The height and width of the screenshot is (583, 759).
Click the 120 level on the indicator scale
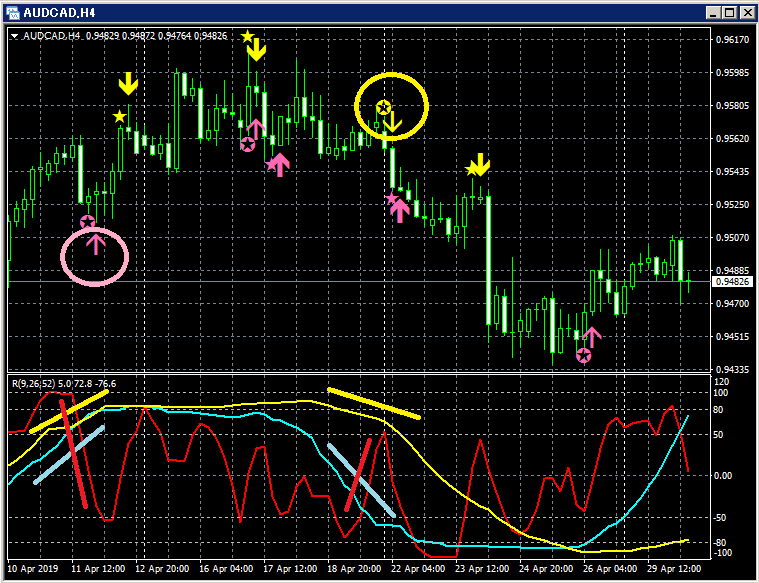[722, 382]
